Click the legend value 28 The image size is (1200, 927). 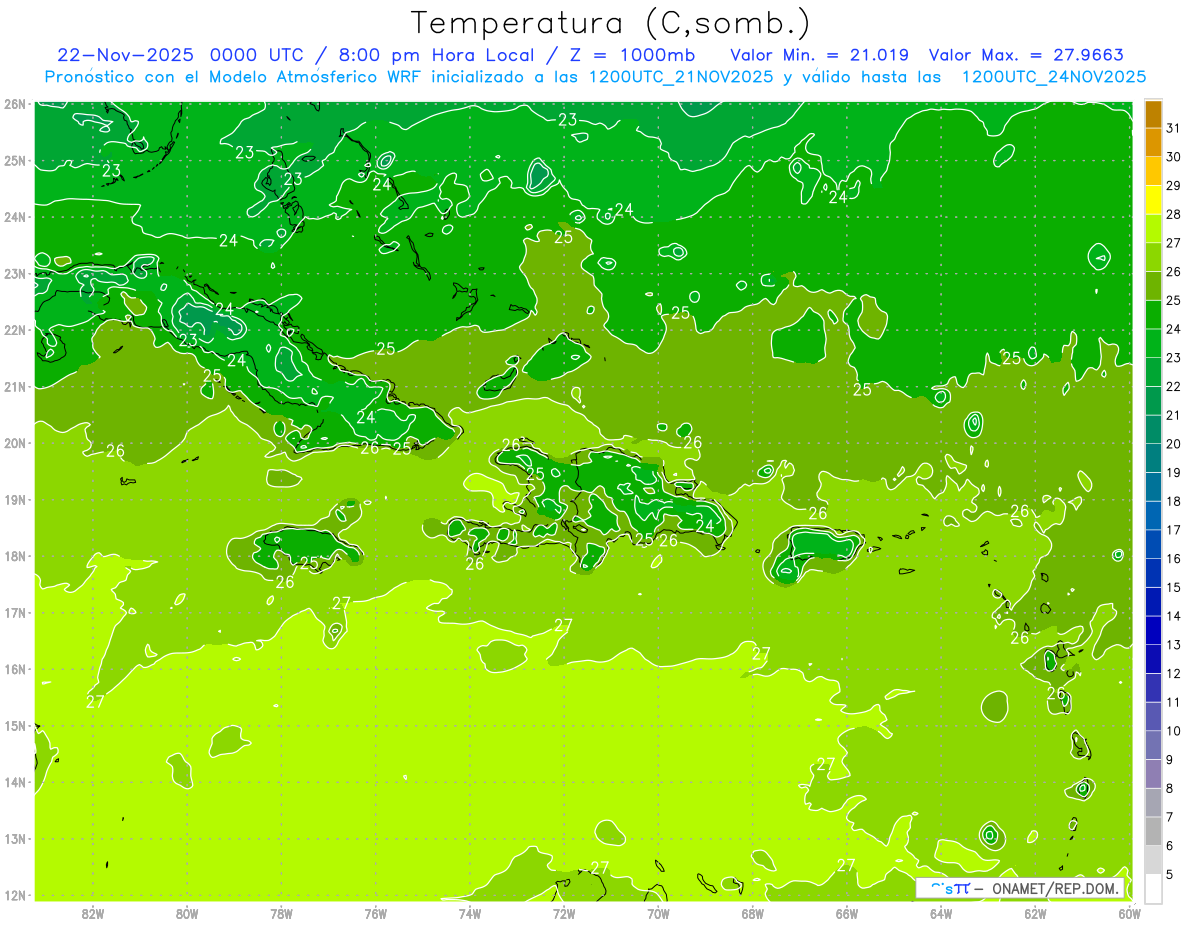click(x=1174, y=214)
